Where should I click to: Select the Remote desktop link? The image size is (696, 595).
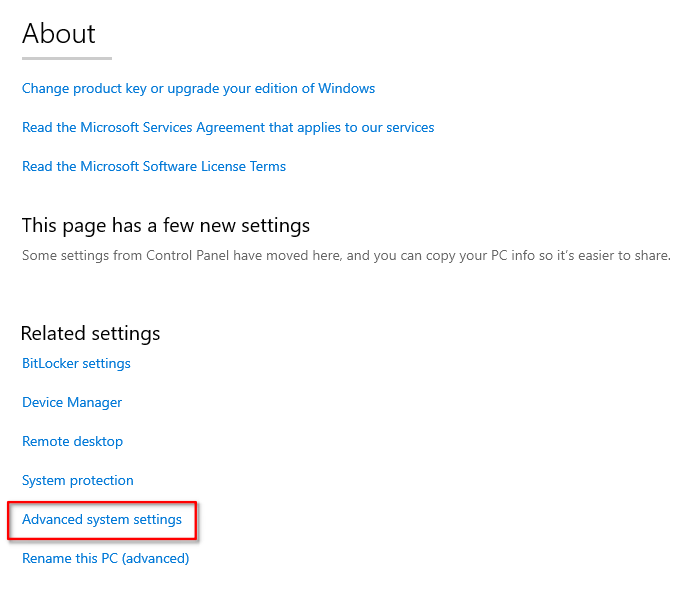pos(72,442)
